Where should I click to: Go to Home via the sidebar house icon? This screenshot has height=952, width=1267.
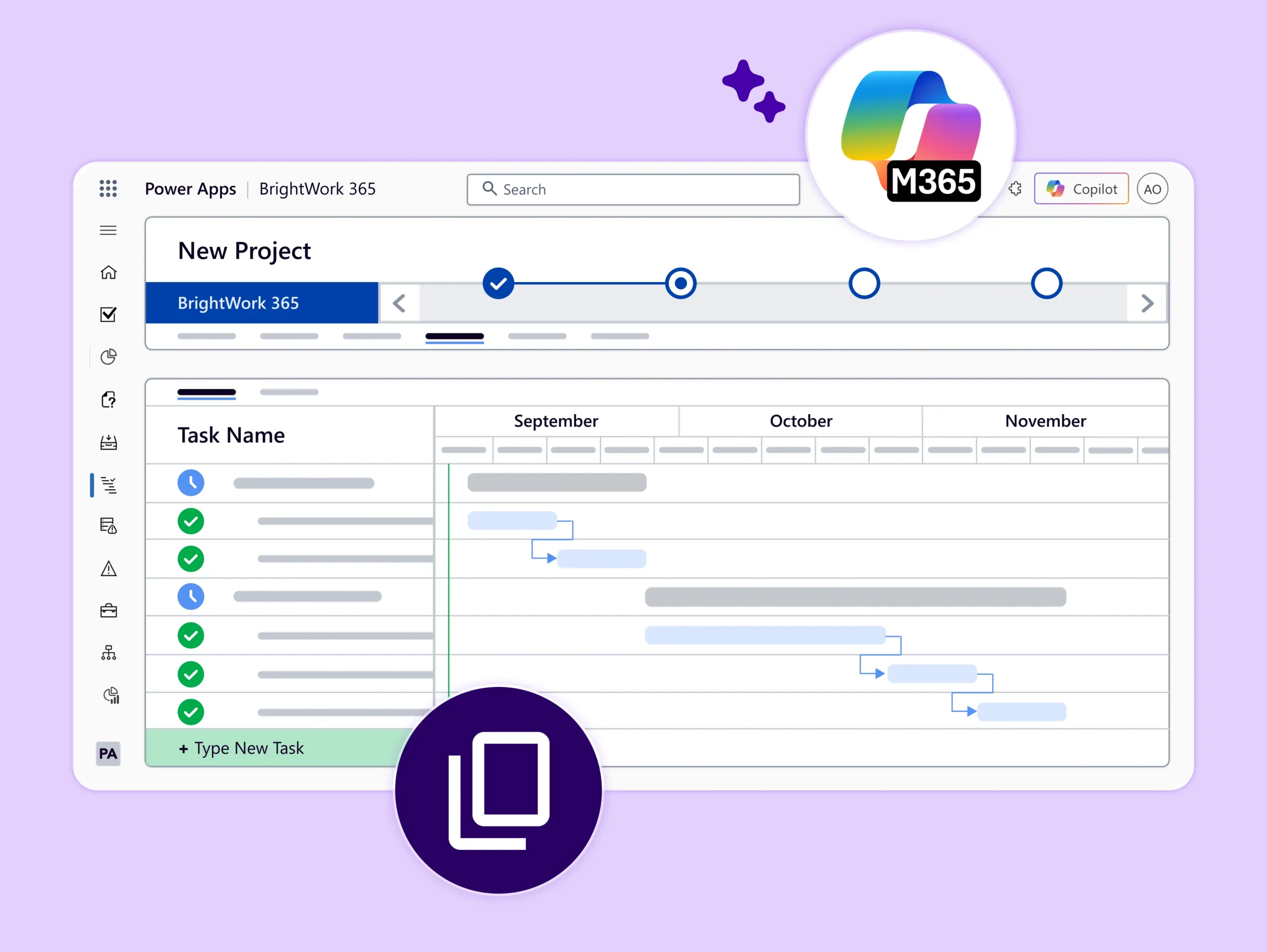coord(108,273)
